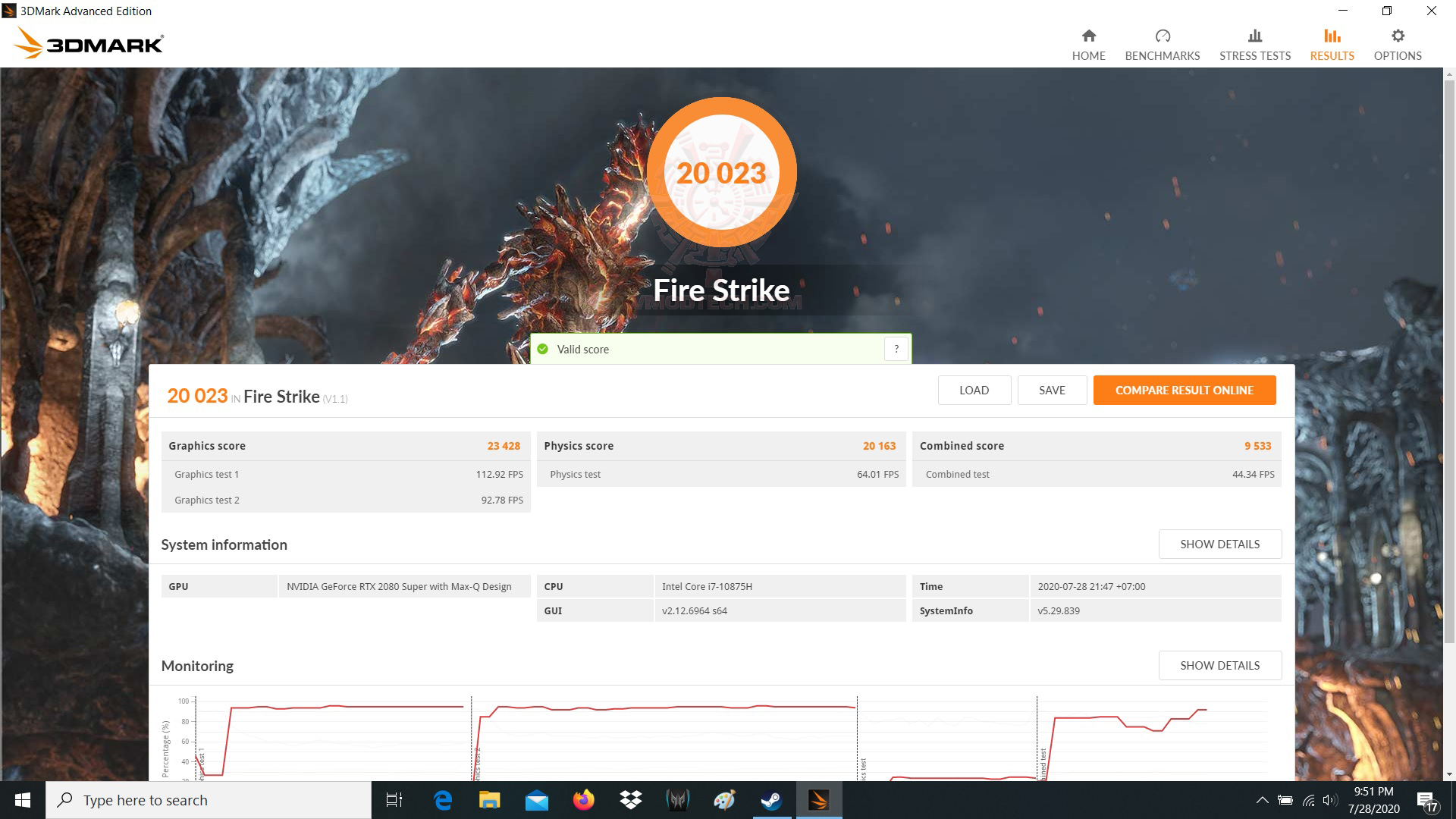This screenshot has height=819, width=1456.
Task: Open help for Valid score message
Action: (896, 349)
